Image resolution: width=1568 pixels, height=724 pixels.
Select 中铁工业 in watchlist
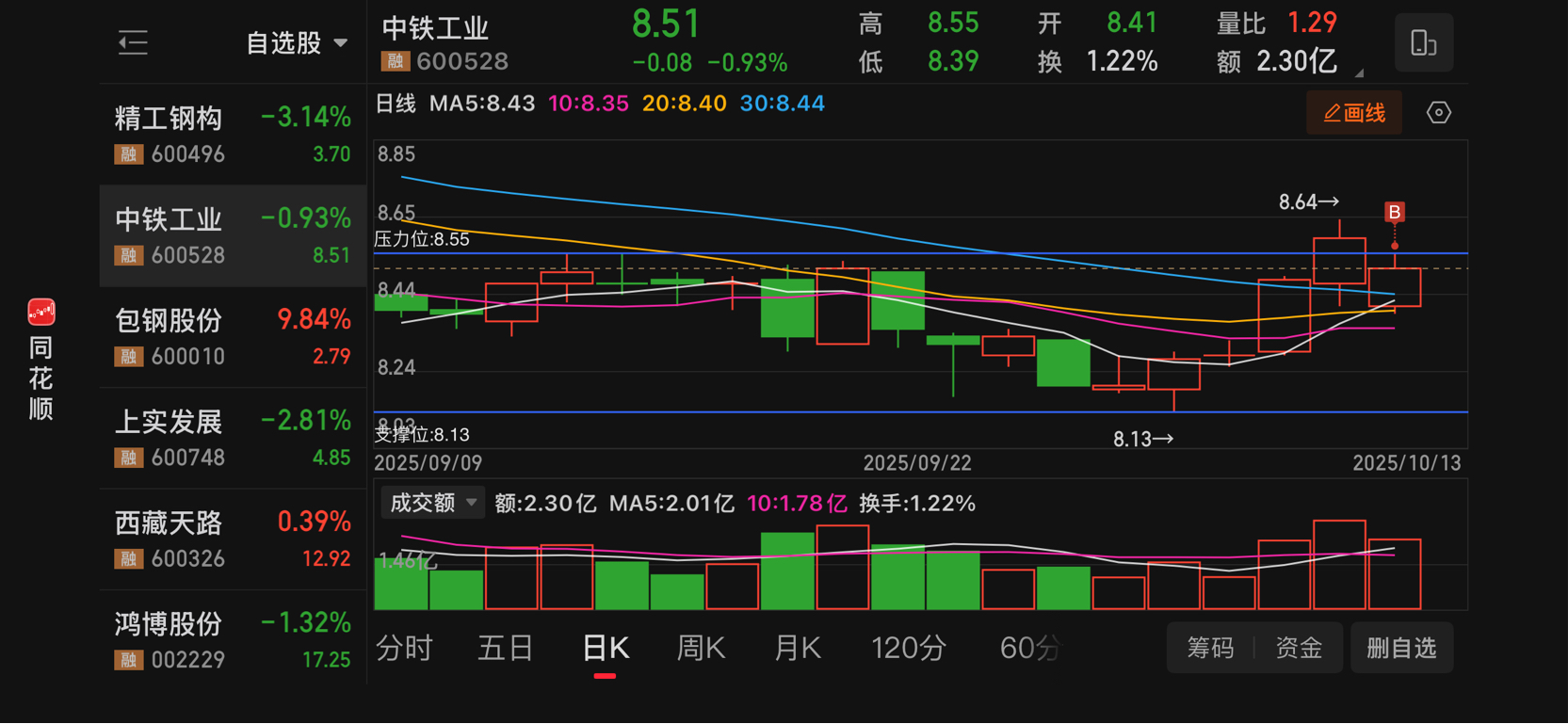point(233,236)
